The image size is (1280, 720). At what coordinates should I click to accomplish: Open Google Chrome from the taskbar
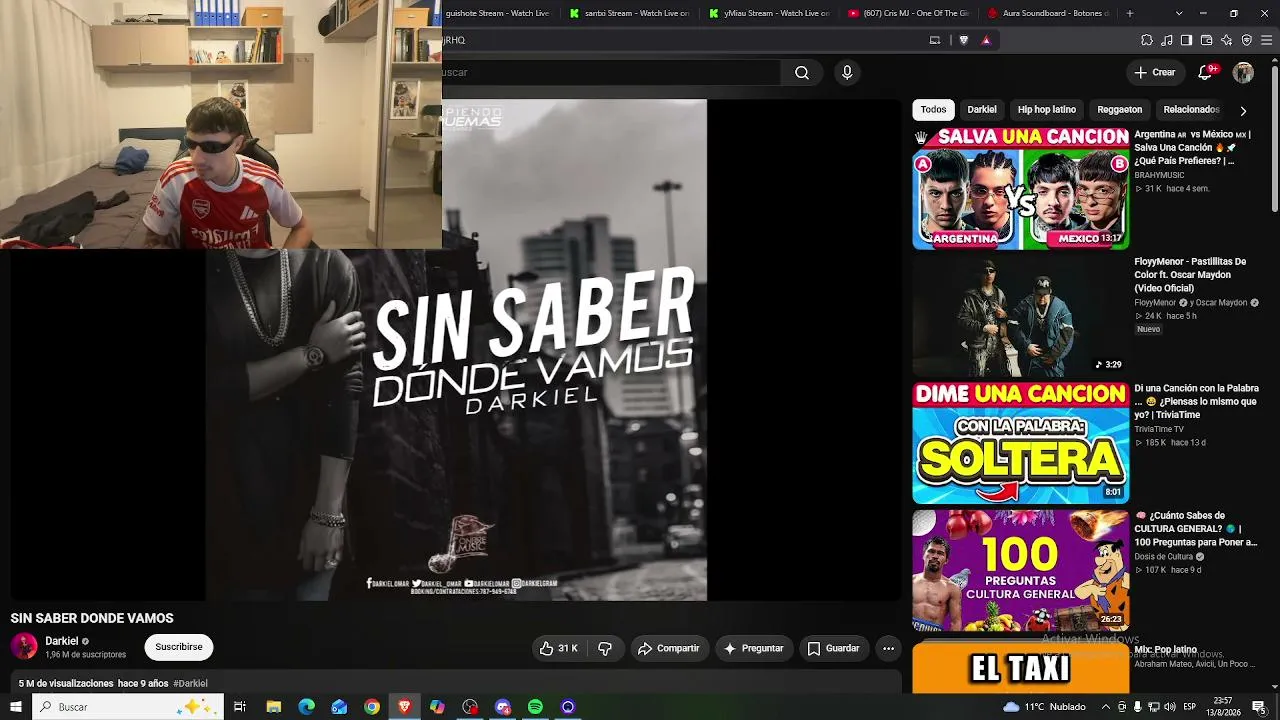tap(372, 707)
